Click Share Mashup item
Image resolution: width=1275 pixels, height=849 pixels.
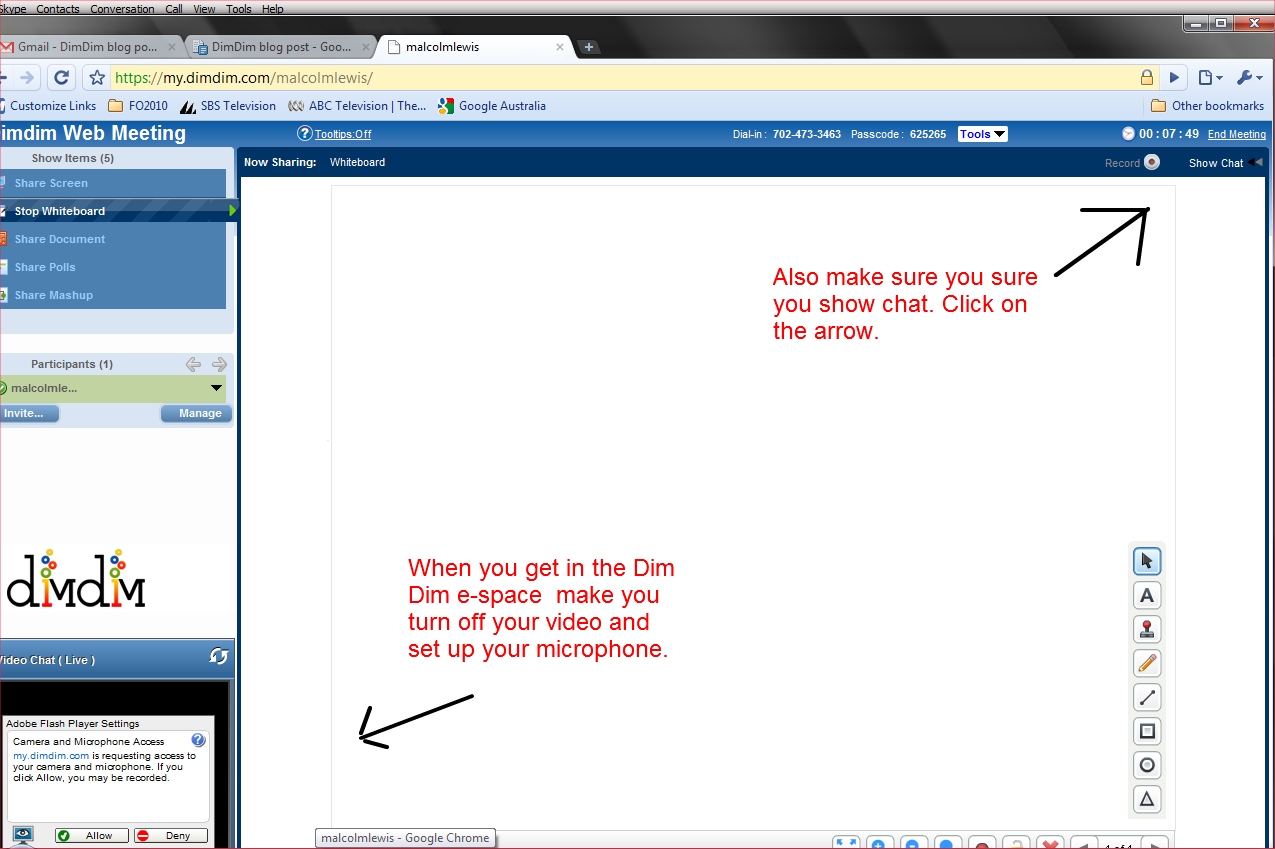113,295
